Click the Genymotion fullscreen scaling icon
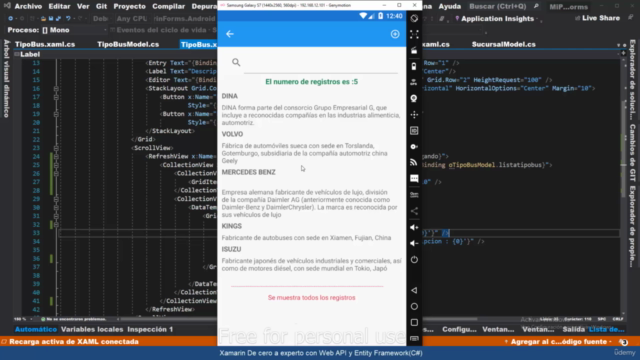 tap(414, 34)
